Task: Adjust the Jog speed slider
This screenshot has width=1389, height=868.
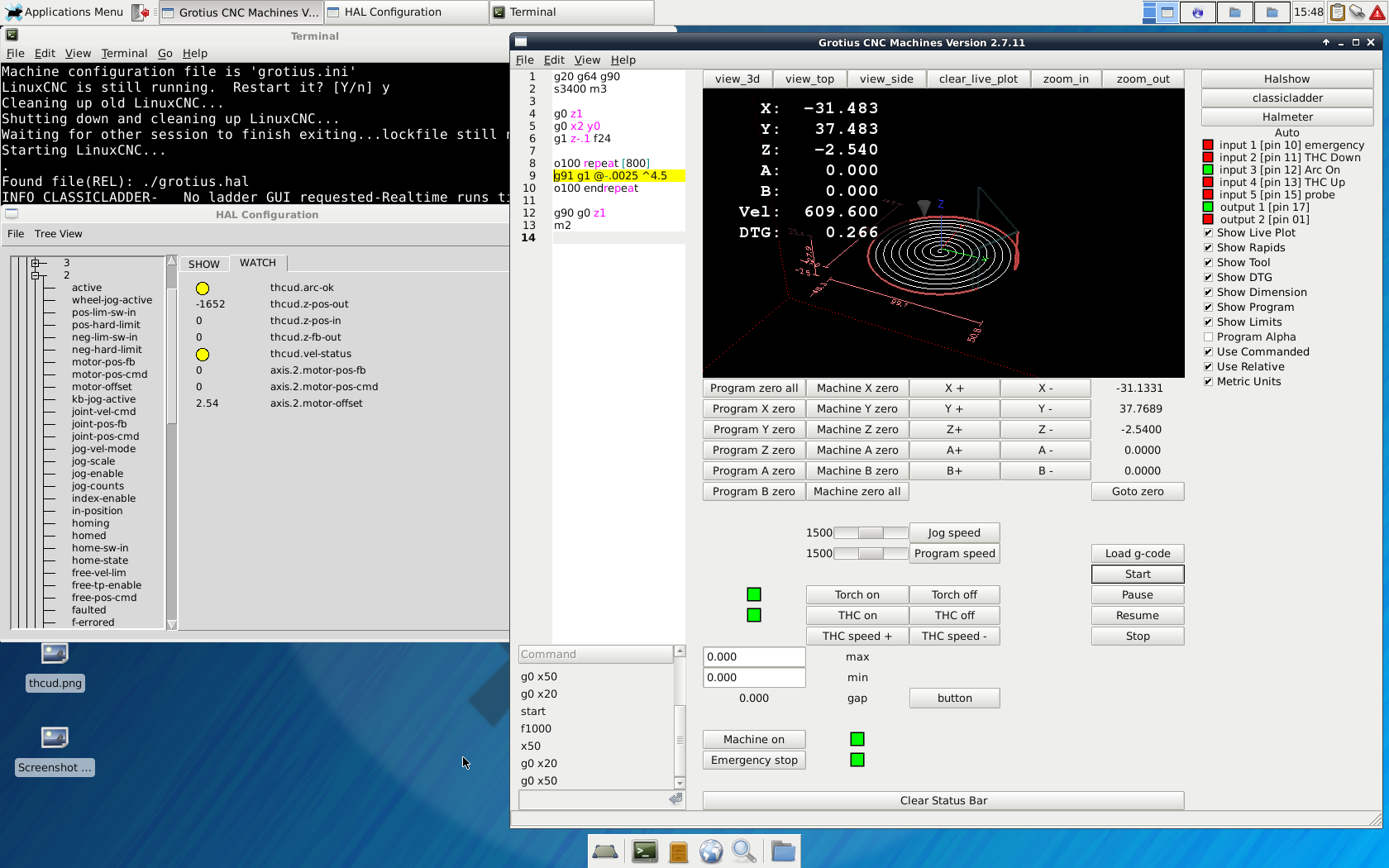Action: [871, 533]
